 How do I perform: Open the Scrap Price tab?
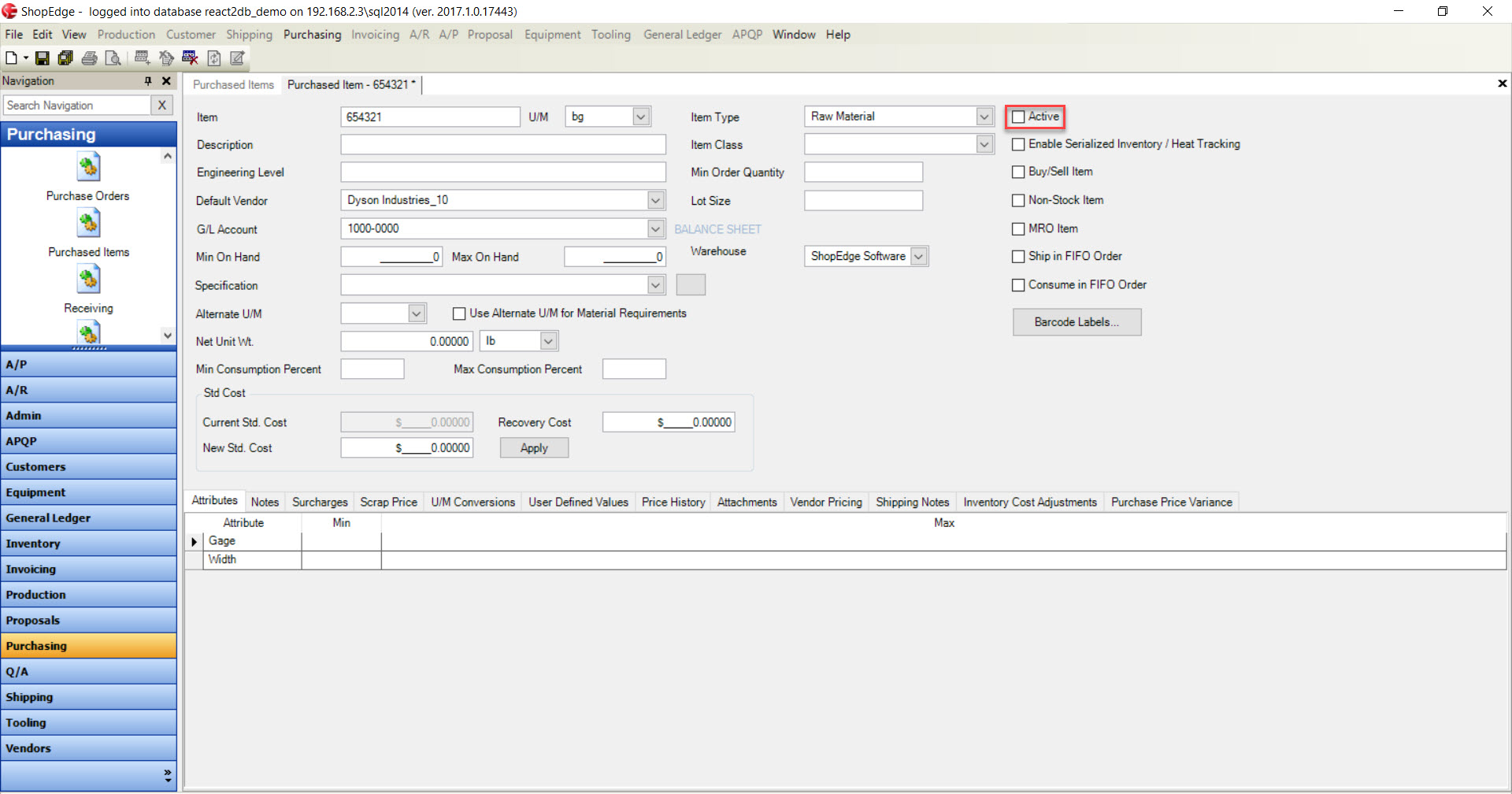(x=388, y=502)
